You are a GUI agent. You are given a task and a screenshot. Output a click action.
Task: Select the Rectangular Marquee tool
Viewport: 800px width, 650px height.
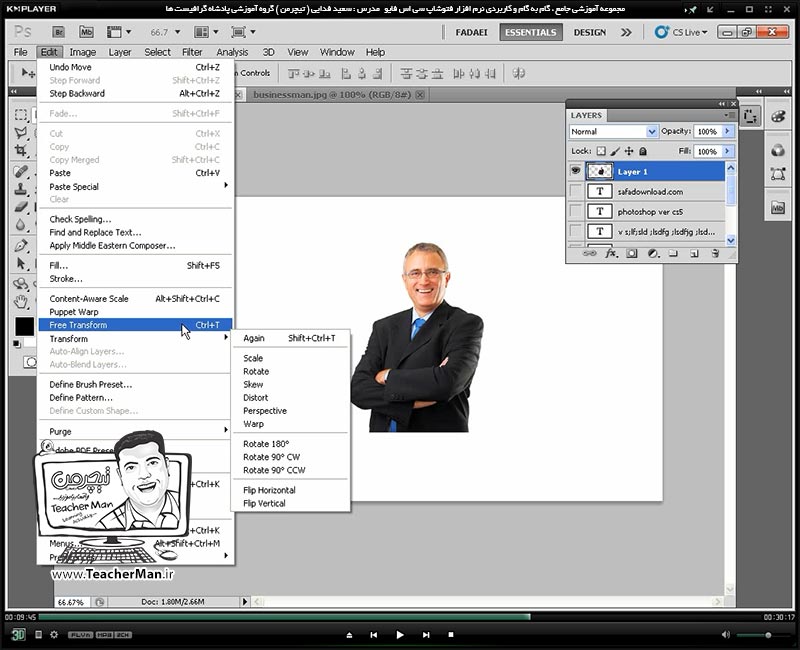click(20, 114)
